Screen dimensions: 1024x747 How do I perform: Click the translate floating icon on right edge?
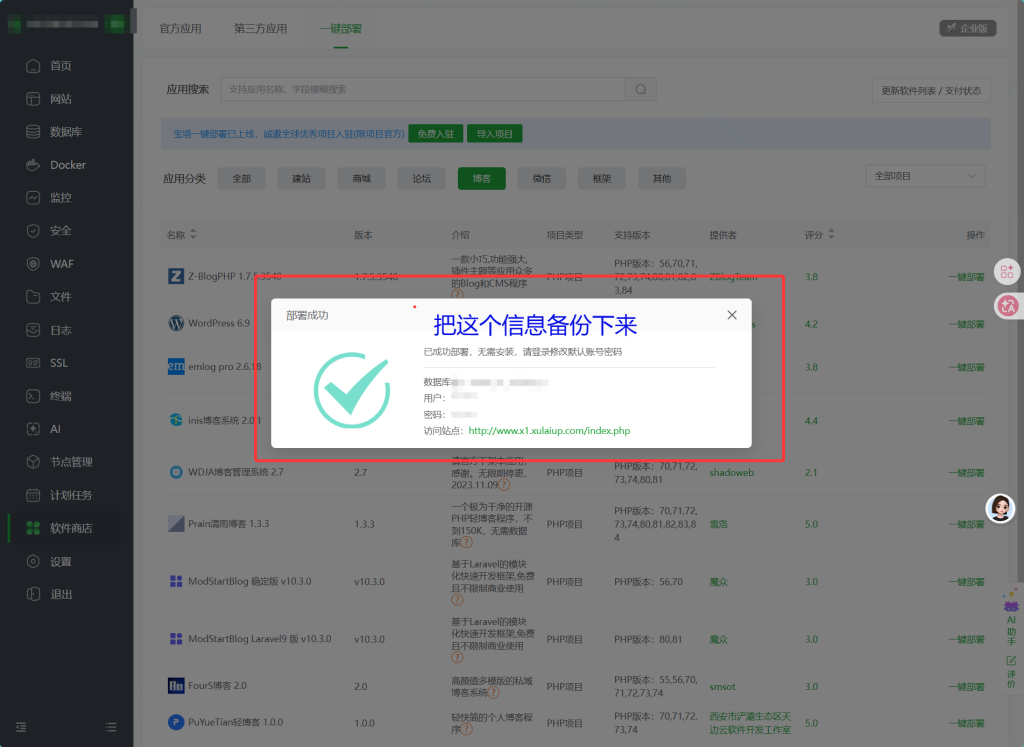pos(1007,305)
